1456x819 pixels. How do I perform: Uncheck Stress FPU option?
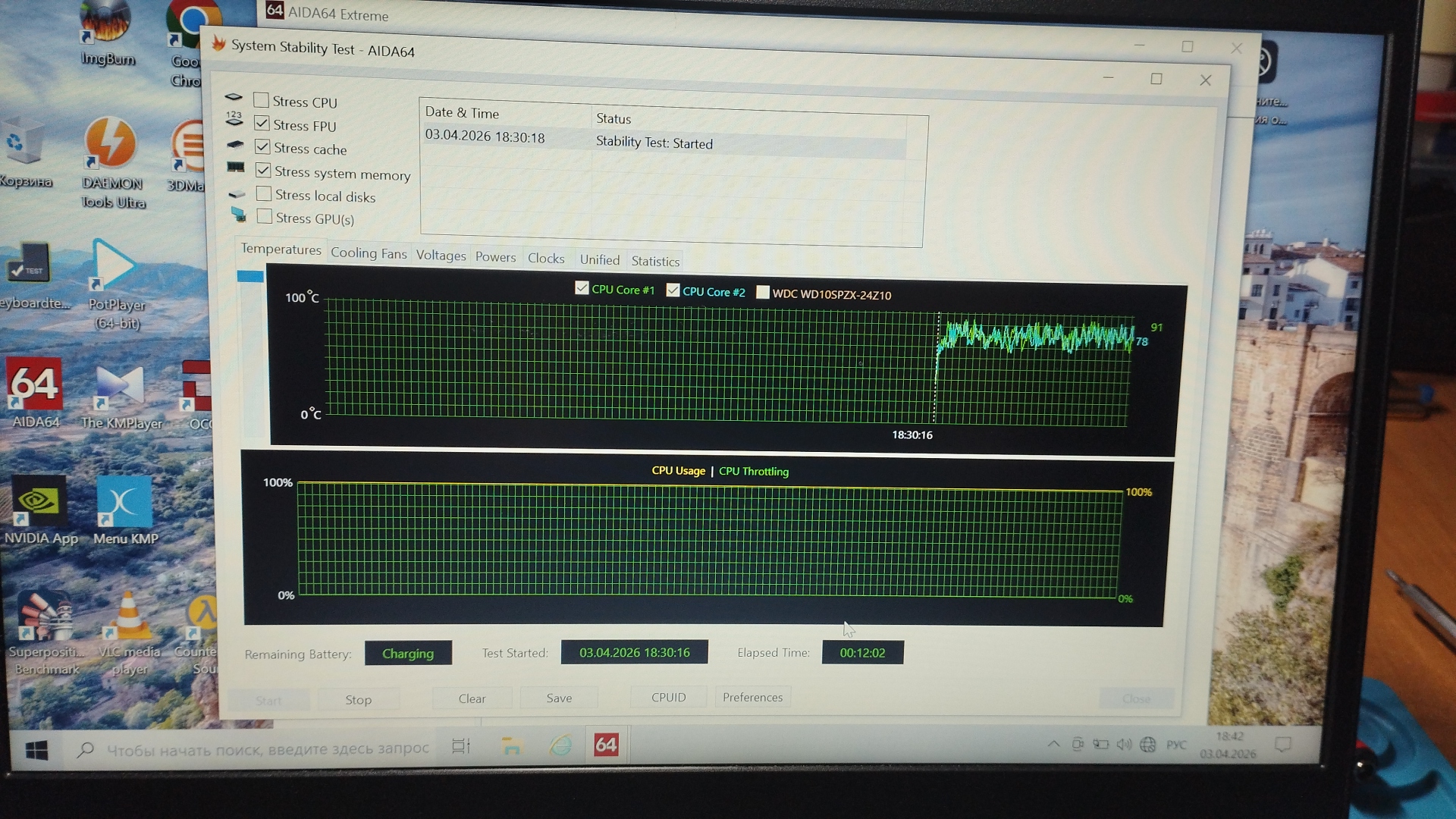coord(262,124)
